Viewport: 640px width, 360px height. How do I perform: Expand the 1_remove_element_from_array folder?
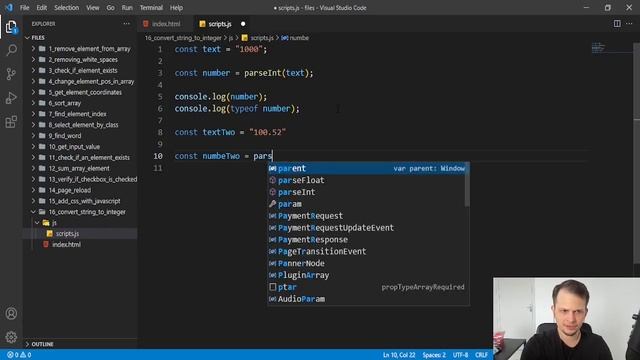click(80, 49)
